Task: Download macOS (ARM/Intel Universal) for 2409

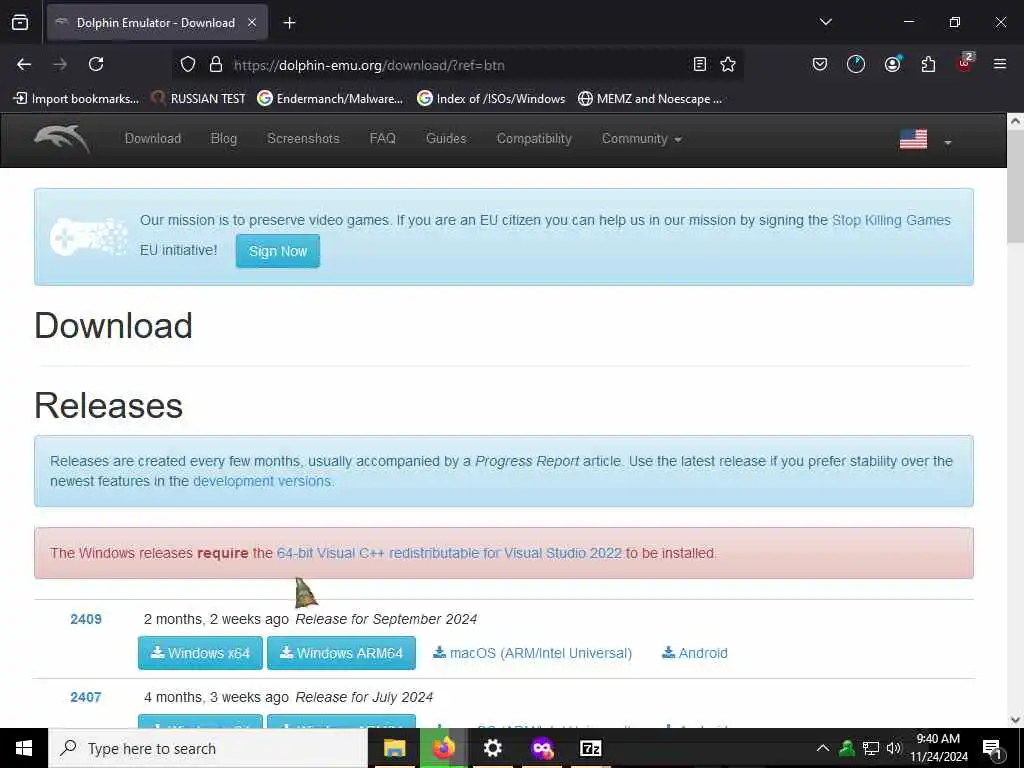Action: tap(532, 653)
